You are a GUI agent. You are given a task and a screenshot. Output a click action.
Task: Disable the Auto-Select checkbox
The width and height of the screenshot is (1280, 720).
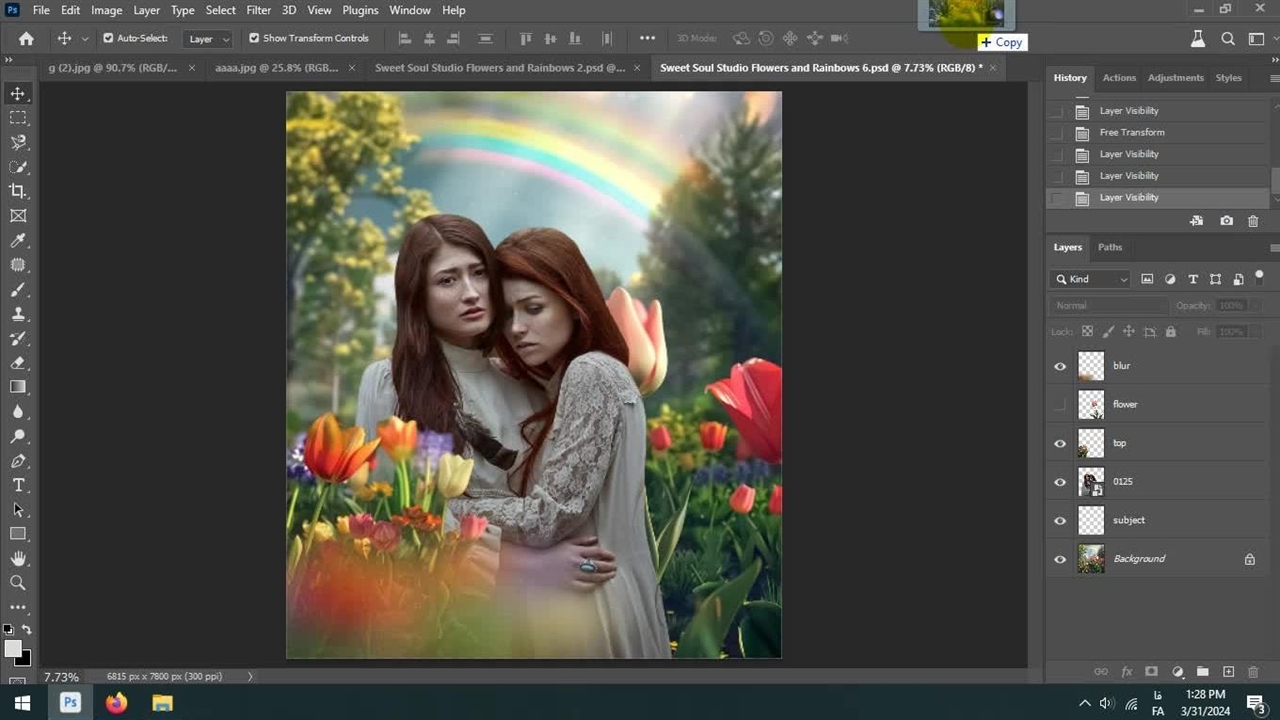108,38
